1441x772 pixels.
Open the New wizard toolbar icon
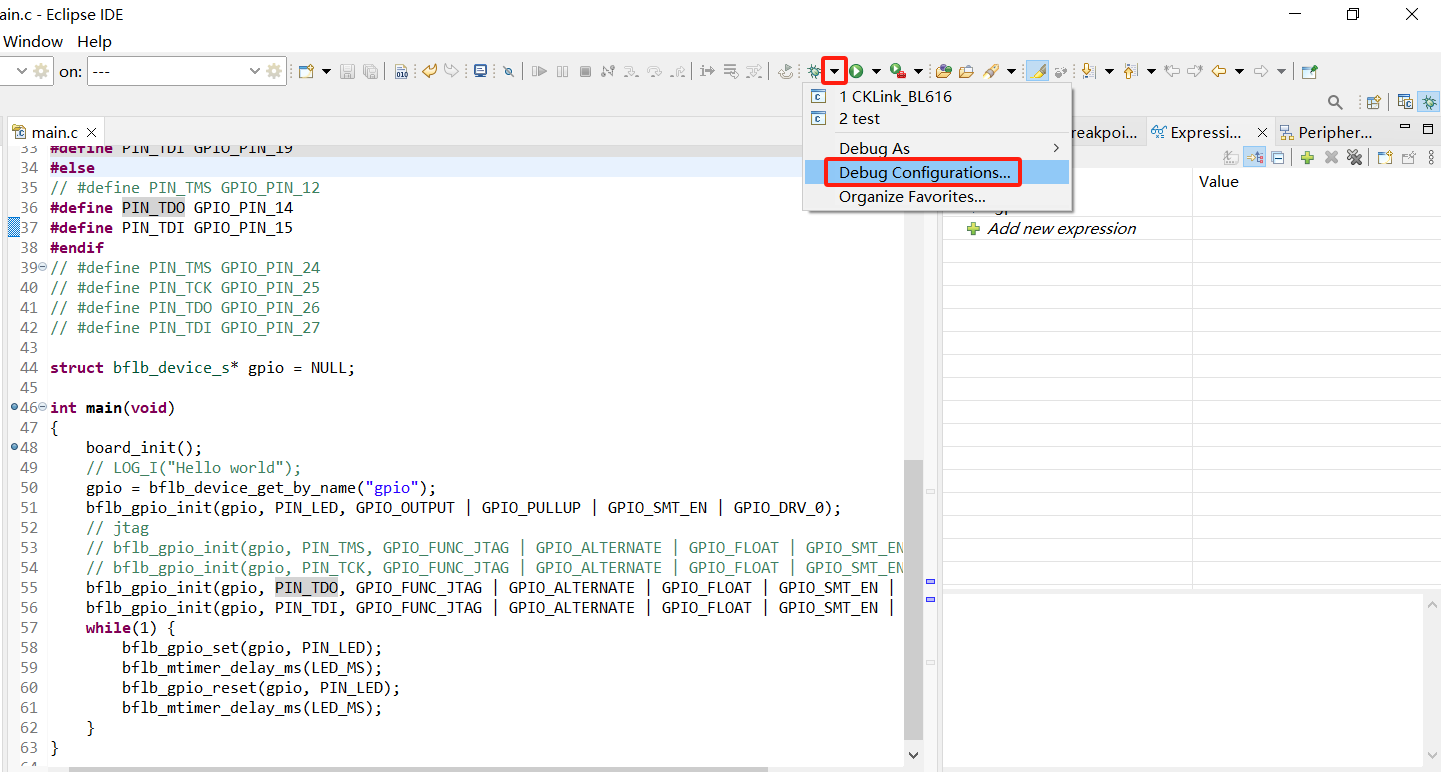pyautogui.click(x=306, y=71)
